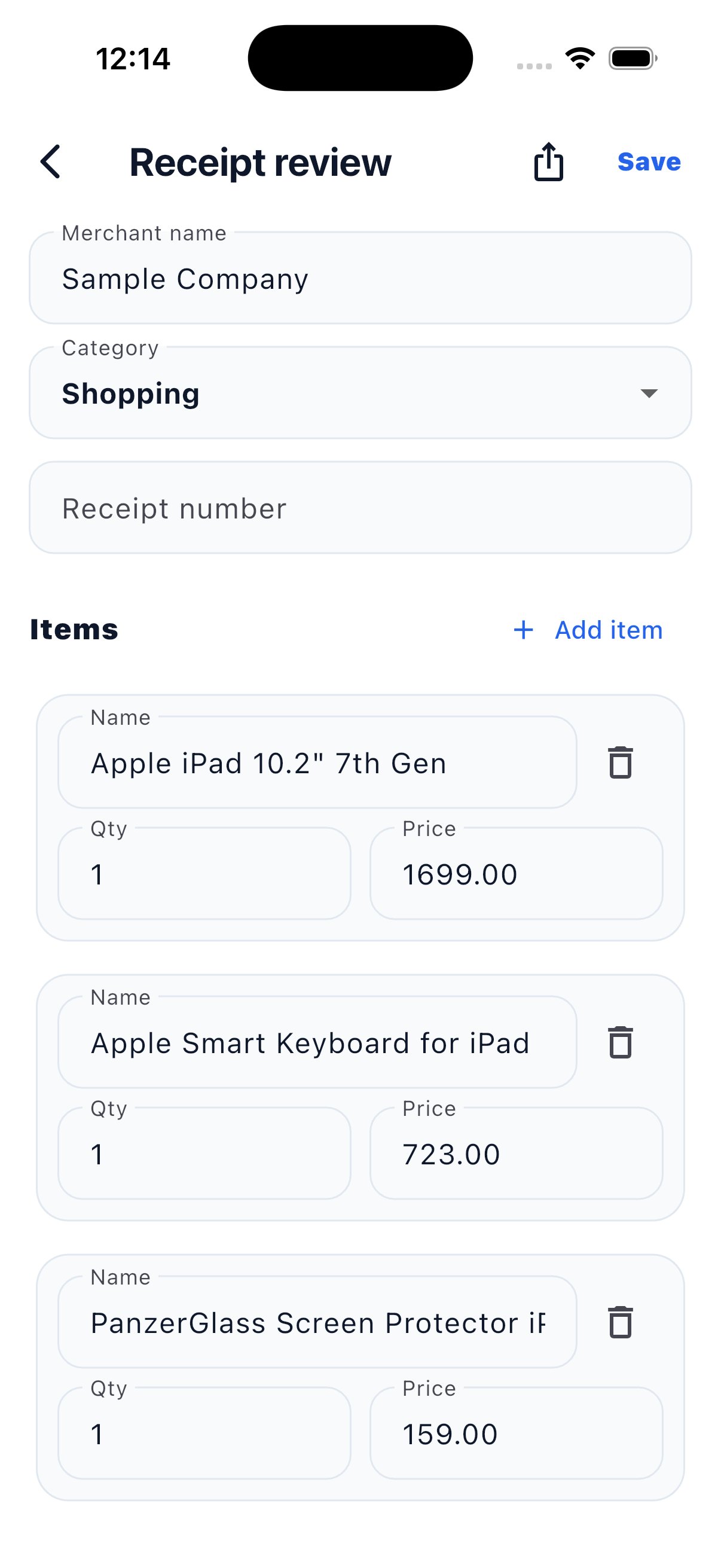Image resolution: width=721 pixels, height=1568 pixels.
Task: Delete the Apple iPad 10.2" item
Action: [621, 762]
